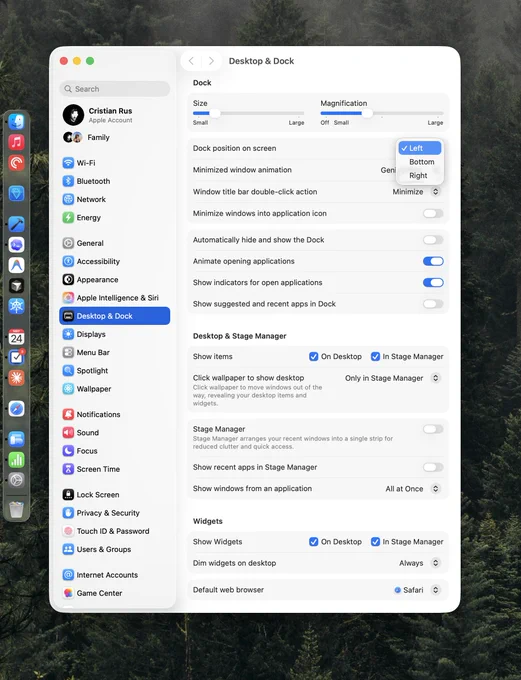Uncheck Show items In Stage Manager checkbox
Image resolution: width=521 pixels, height=680 pixels.
tap(375, 356)
